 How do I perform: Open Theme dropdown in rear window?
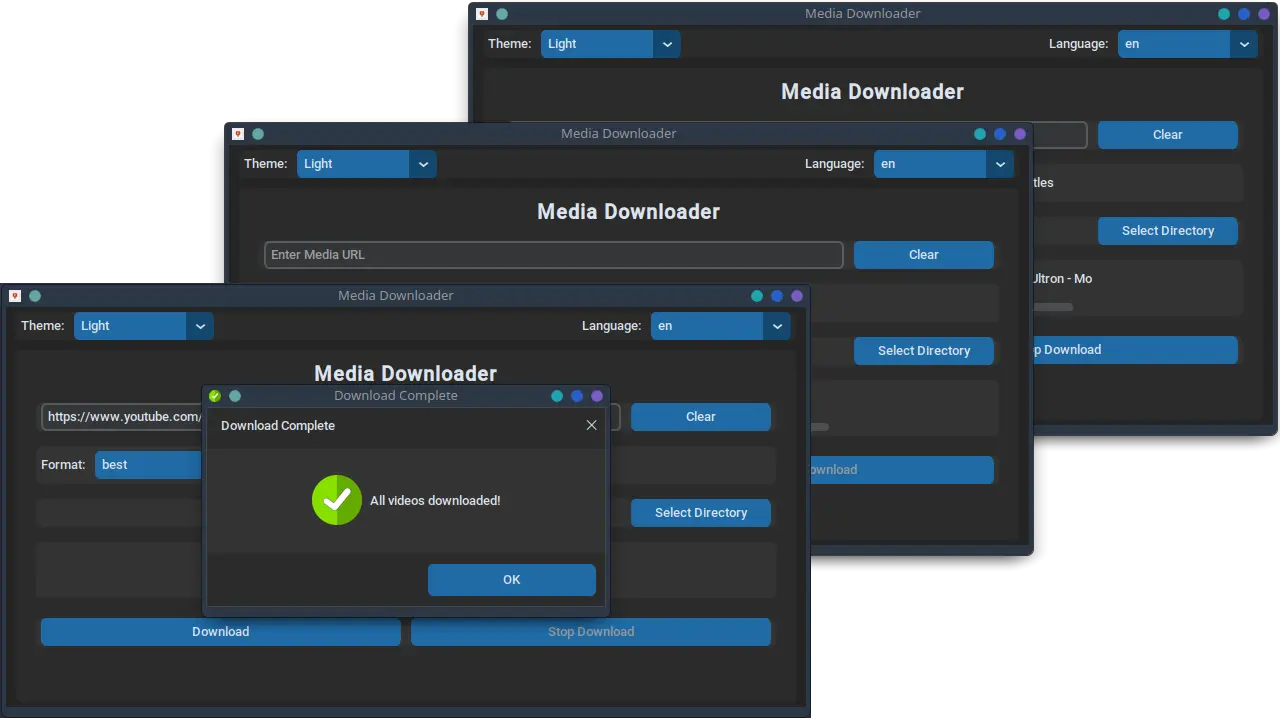pyautogui.click(x=610, y=44)
